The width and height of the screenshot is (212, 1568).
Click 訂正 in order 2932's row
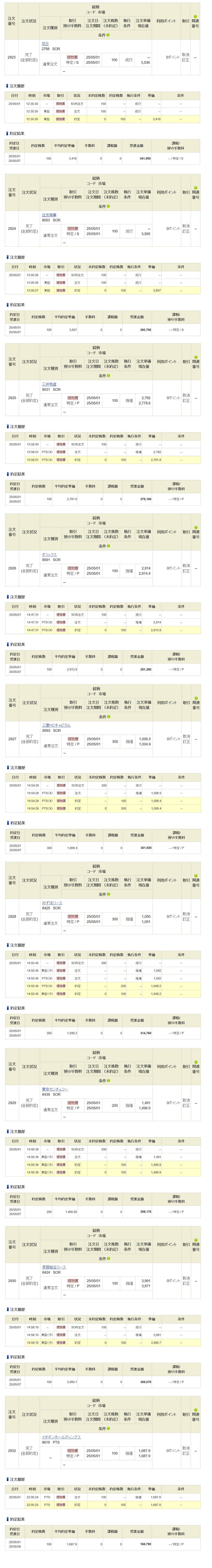coord(186,1454)
